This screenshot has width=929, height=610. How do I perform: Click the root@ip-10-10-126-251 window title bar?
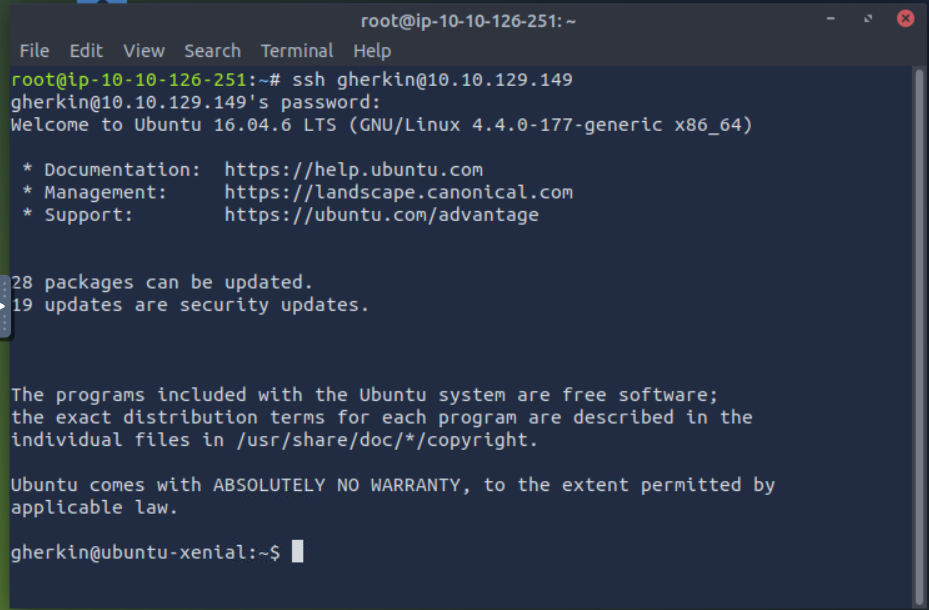468,20
